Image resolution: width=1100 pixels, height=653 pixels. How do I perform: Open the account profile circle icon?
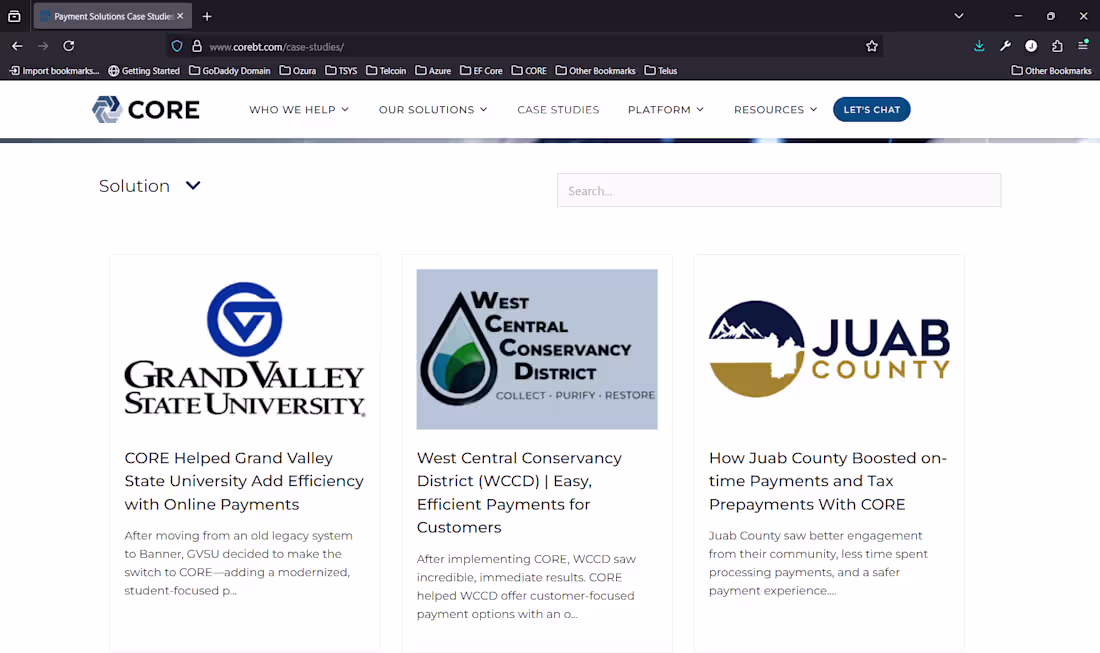pyautogui.click(x=1031, y=46)
